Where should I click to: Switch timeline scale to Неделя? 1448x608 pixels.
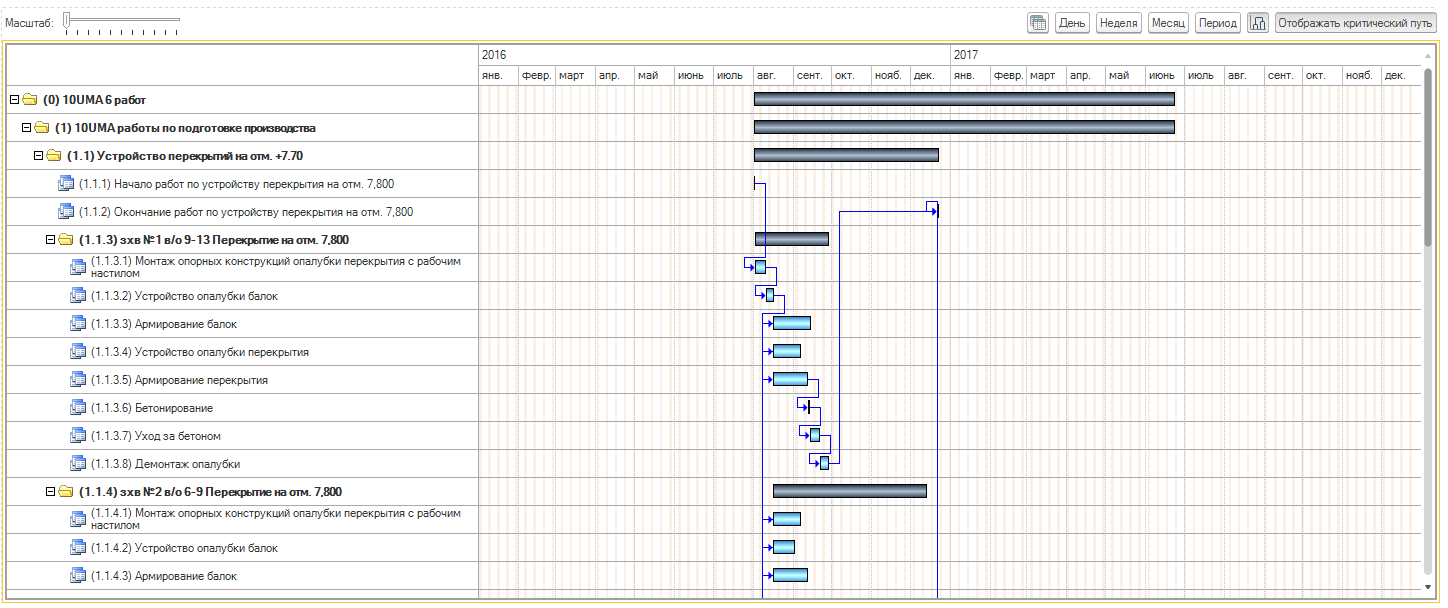click(x=1118, y=23)
